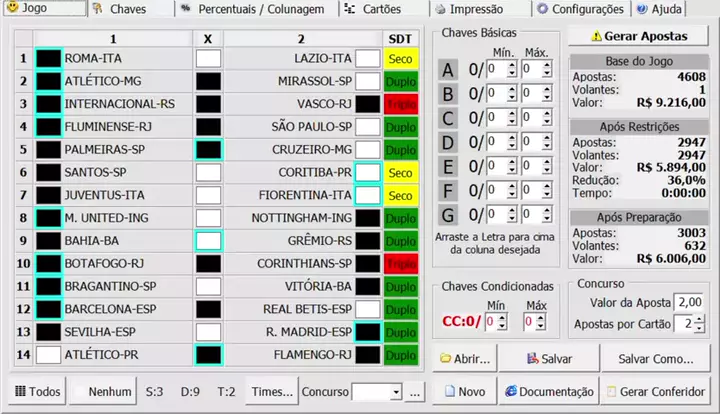Click the browser icon on Documentação button

click(511, 391)
